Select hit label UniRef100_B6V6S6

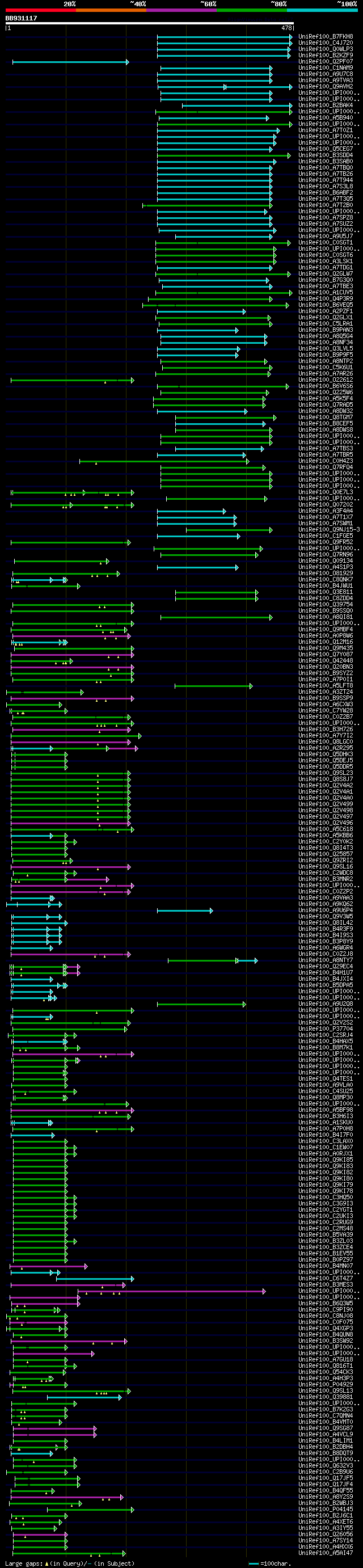tap(325, 386)
